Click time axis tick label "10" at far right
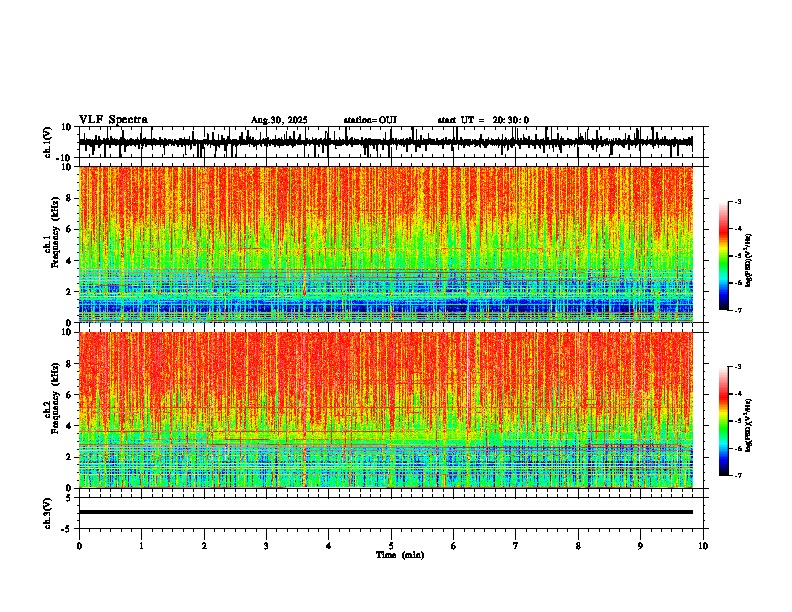The image size is (792, 612). coord(703,546)
